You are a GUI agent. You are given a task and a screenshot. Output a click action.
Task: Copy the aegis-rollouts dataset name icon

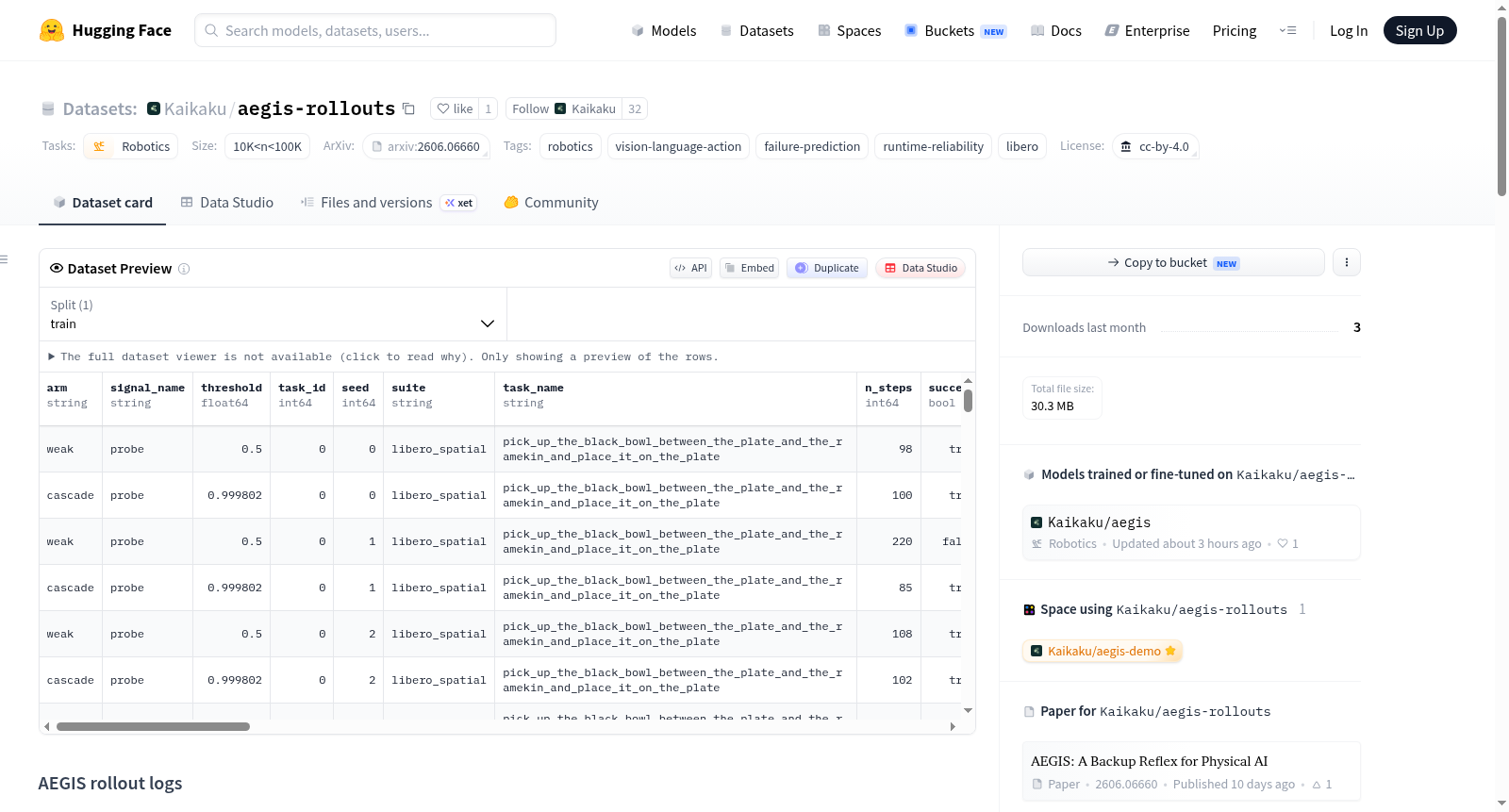tap(408, 108)
